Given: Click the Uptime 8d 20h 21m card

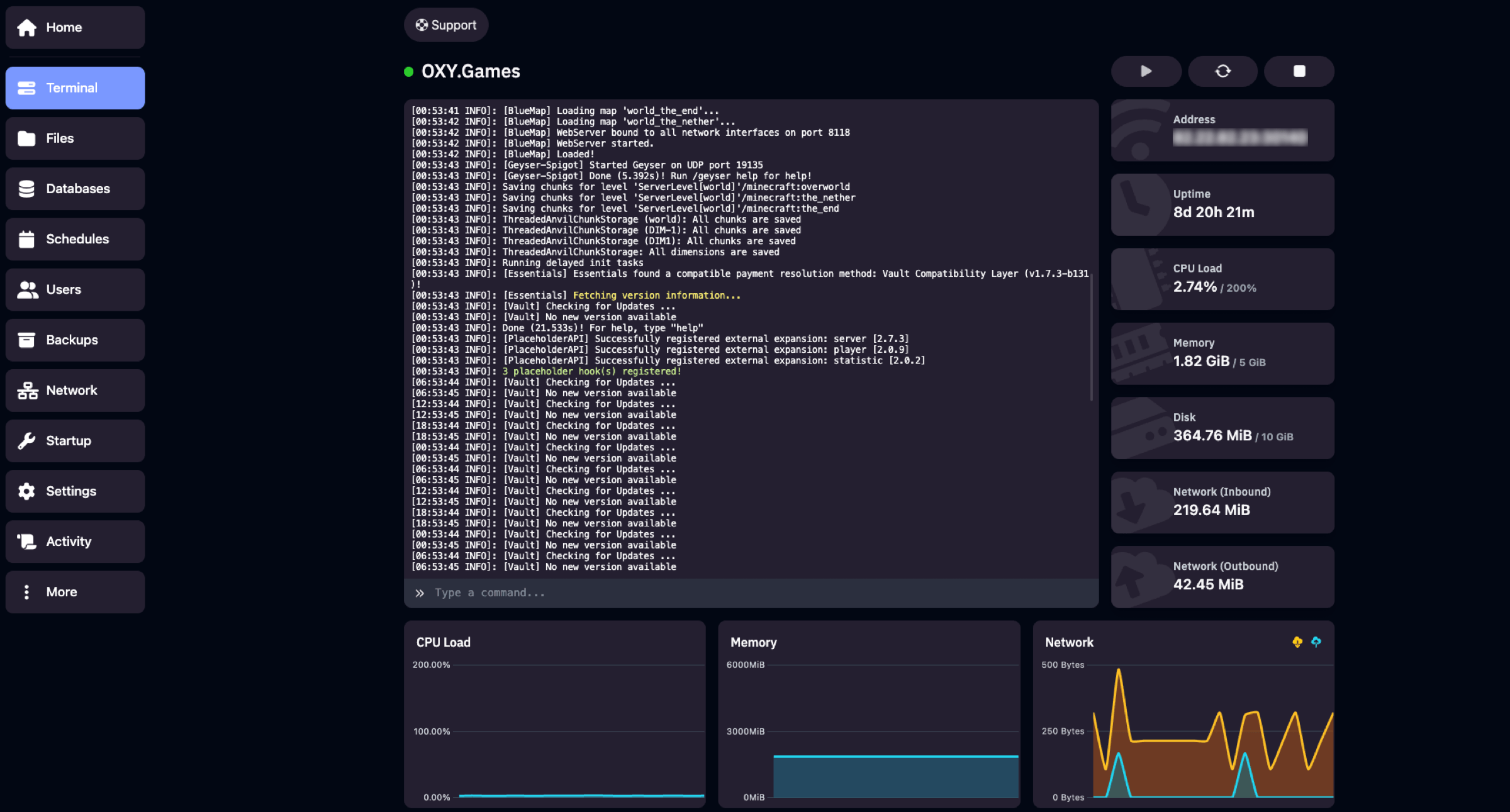Looking at the screenshot, I should pyautogui.click(x=1222, y=204).
